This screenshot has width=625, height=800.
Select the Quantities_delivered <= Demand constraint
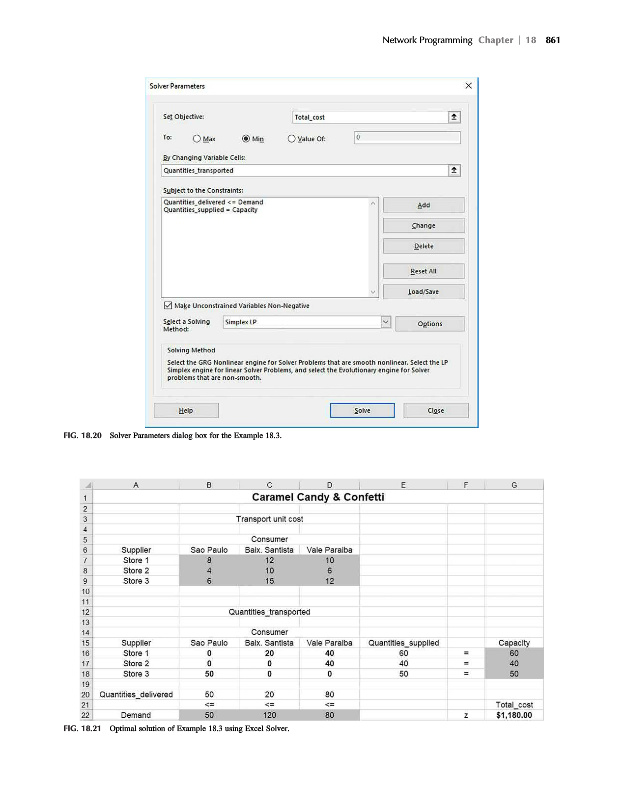213,202
